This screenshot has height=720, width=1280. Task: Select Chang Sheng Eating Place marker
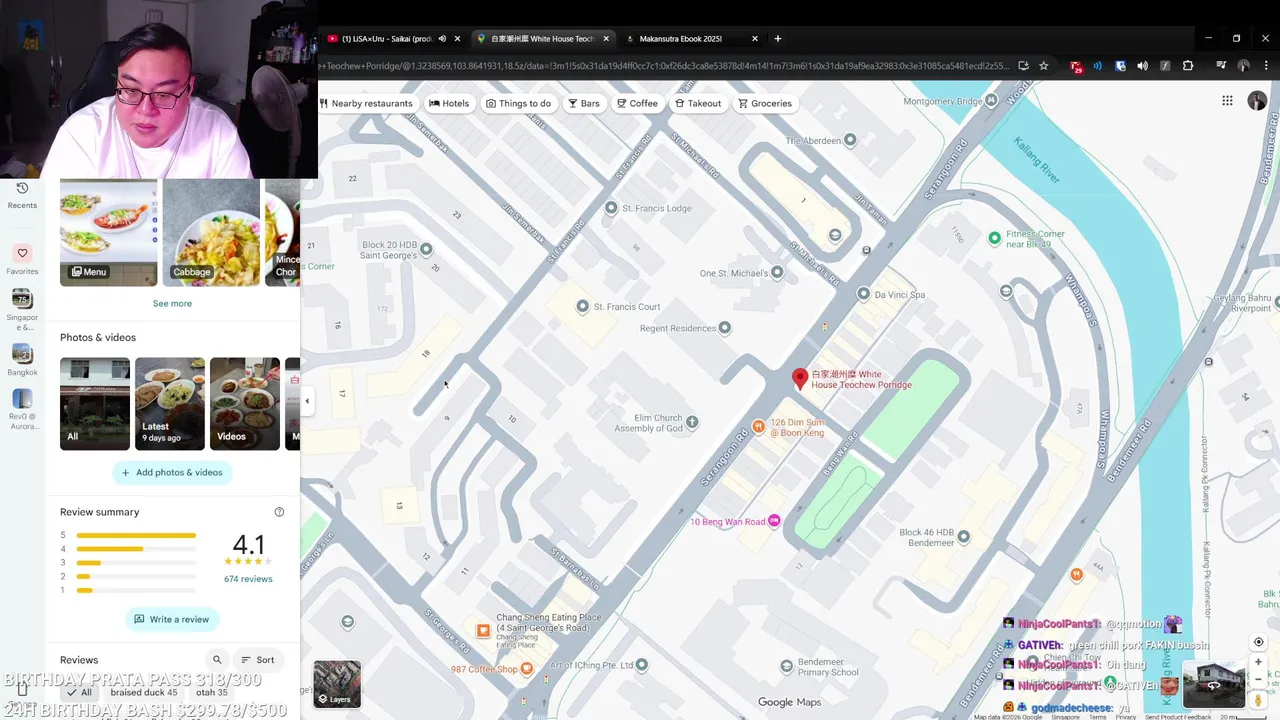(483, 630)
